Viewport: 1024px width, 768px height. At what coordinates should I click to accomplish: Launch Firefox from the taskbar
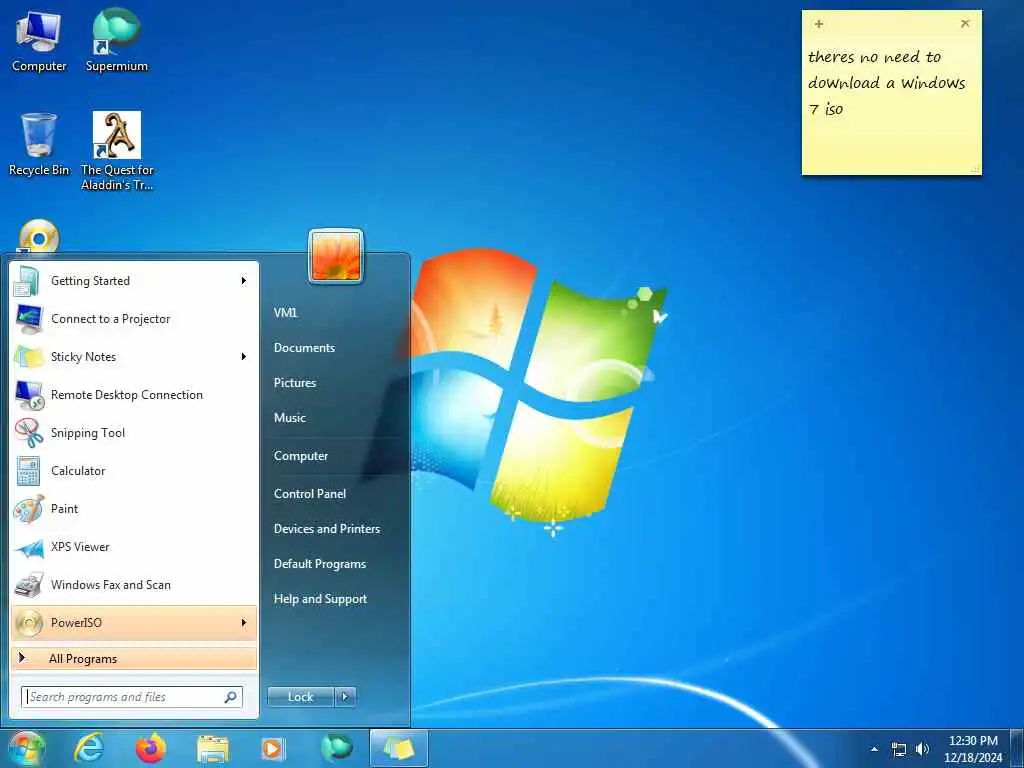pos(150,748)
